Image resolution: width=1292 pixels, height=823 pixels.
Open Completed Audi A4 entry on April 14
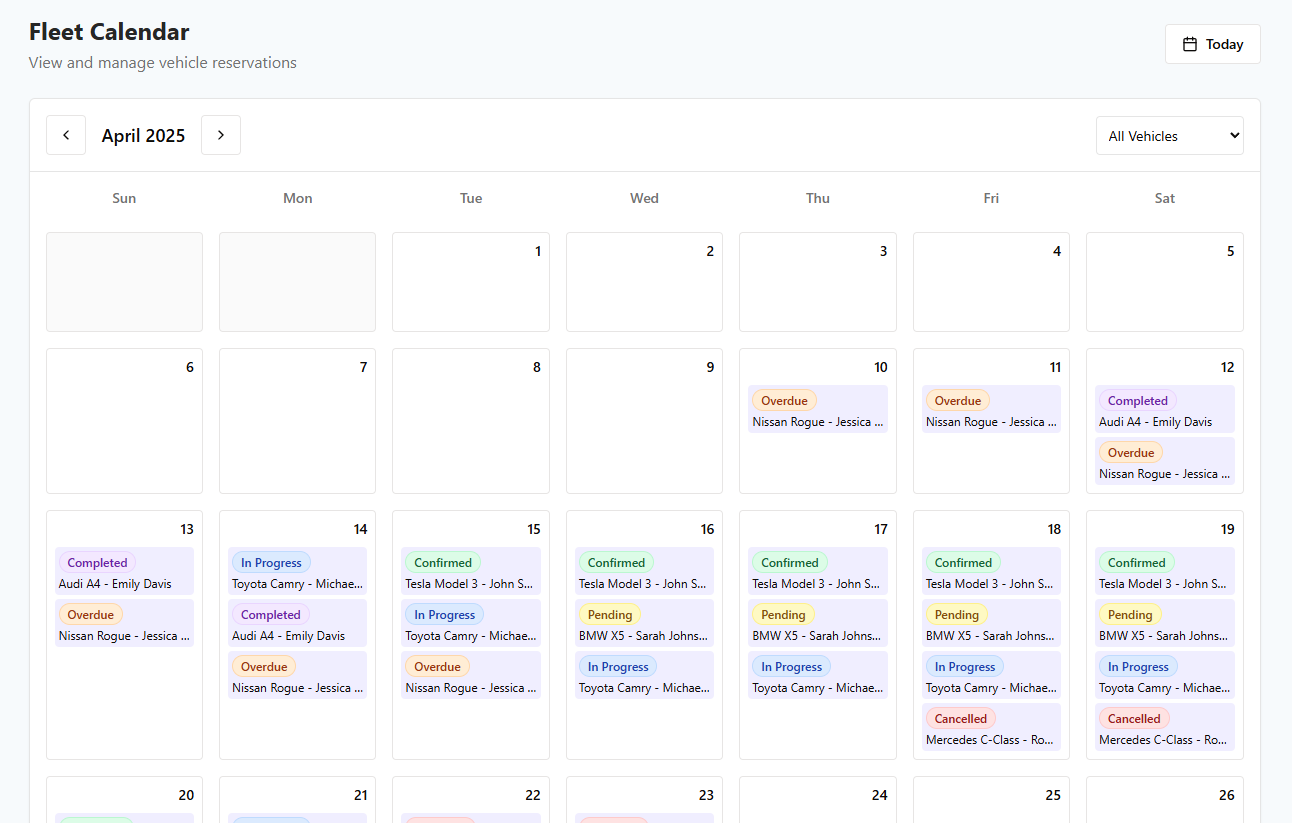click(x=298, y=625)
